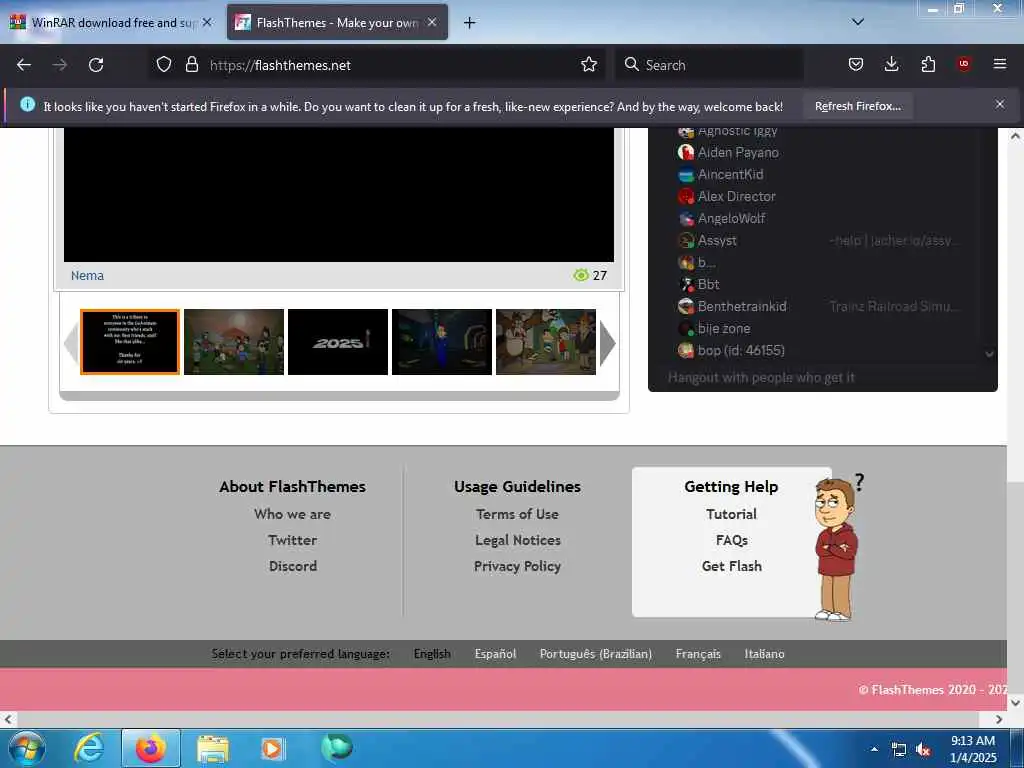Viewport: 1024px width, 768px height.
Task: Reload the page with the refresh icon
Action: point(96,65)
